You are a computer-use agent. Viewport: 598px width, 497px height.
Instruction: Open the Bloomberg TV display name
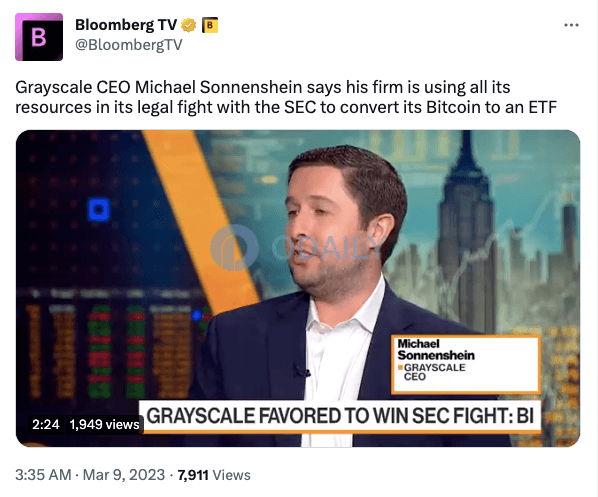[126, 25]
